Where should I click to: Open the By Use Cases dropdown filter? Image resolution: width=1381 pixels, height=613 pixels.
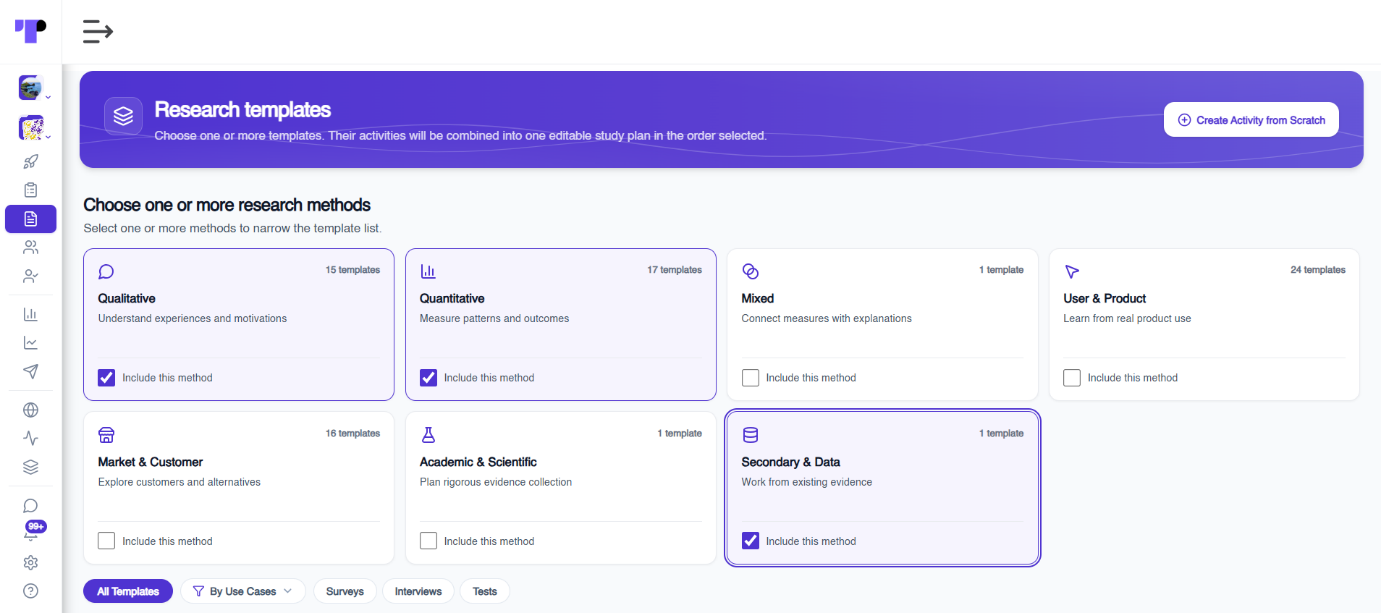pyautogui.click(x=243, y=592)
